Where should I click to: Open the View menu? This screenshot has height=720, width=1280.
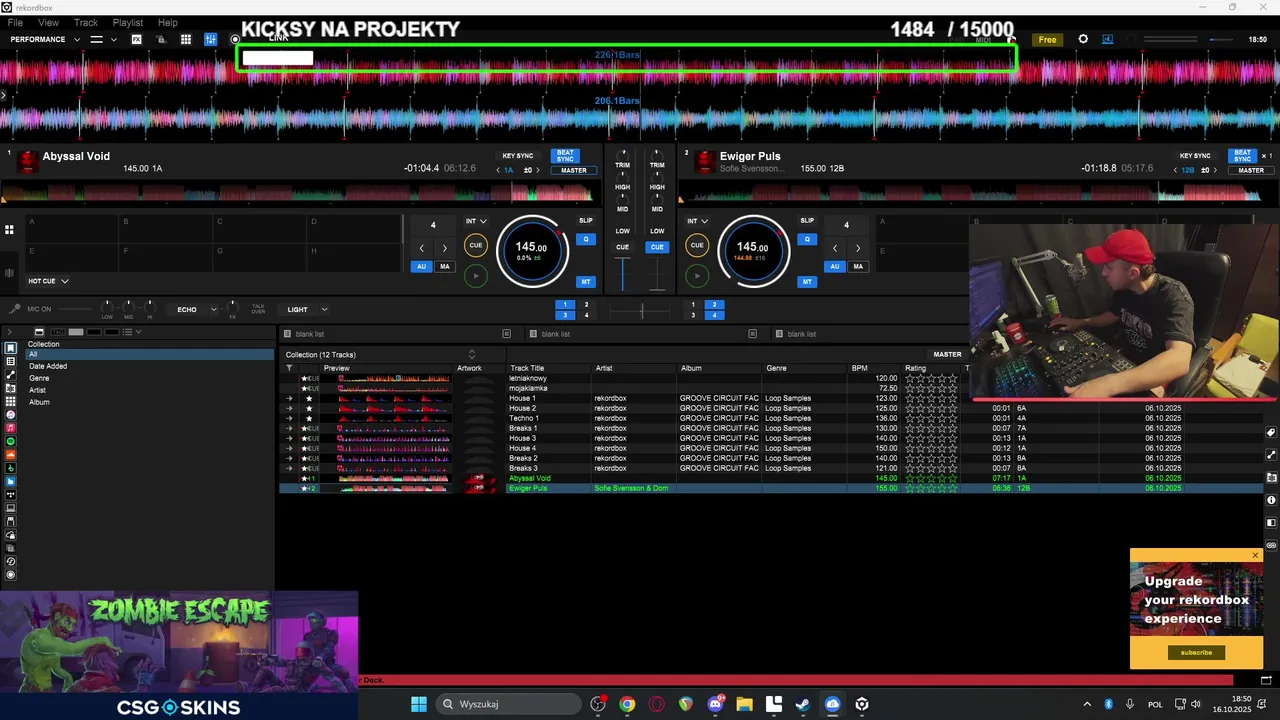48,22
